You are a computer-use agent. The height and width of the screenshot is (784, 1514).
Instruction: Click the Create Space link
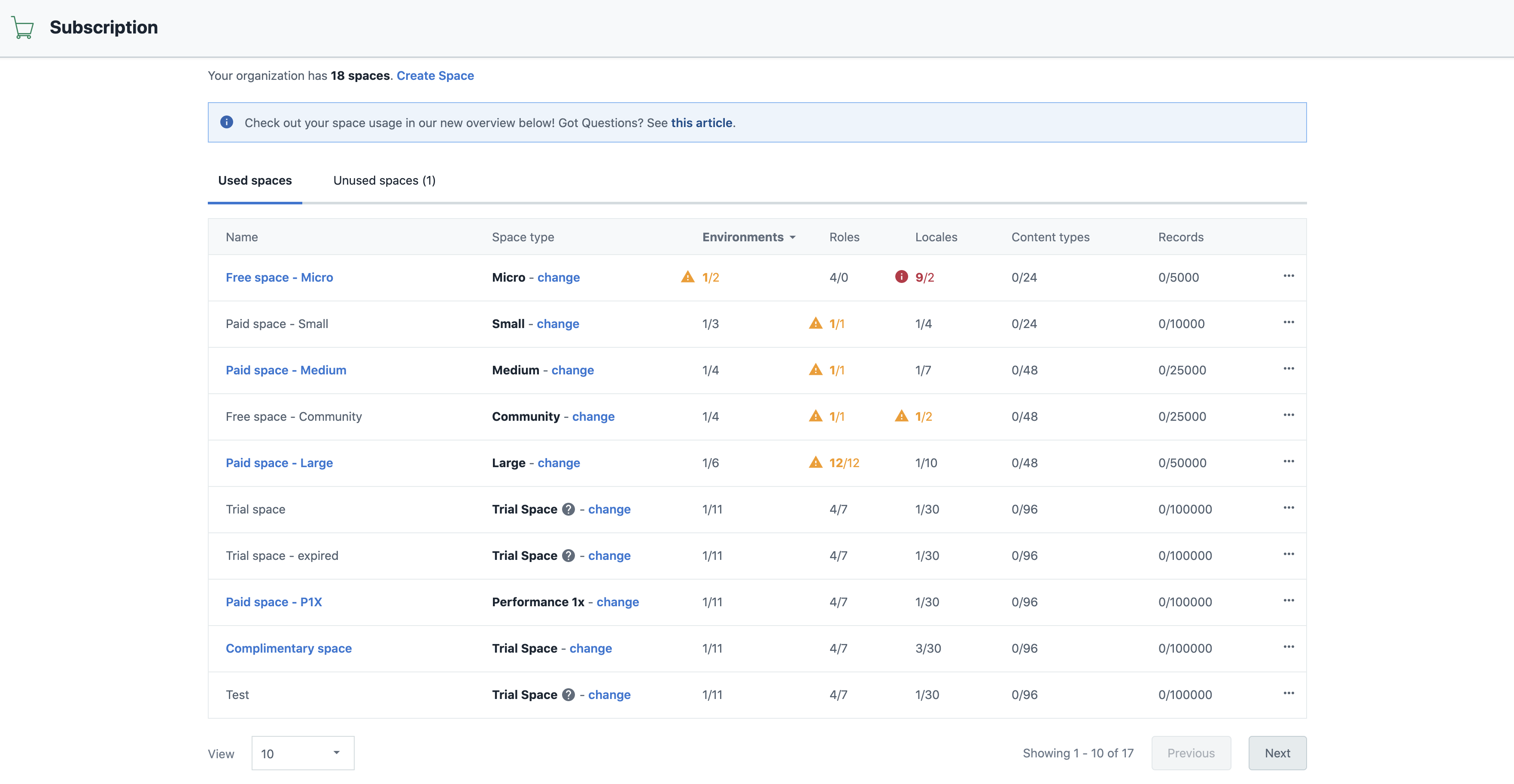tap(435, 75)
